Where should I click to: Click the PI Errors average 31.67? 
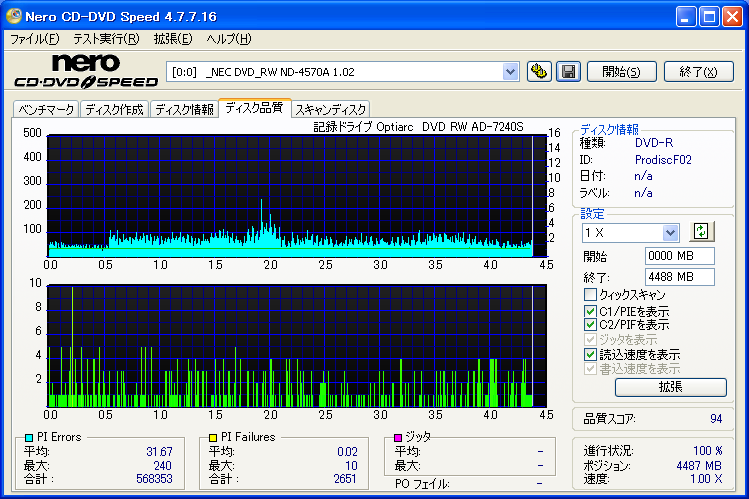160,452
